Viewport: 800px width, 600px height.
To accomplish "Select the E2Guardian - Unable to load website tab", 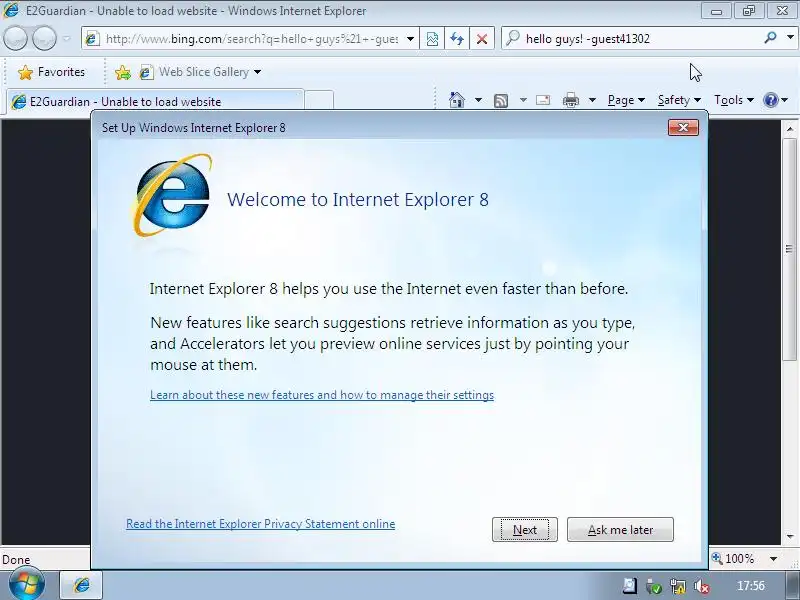I will point(156,102).
